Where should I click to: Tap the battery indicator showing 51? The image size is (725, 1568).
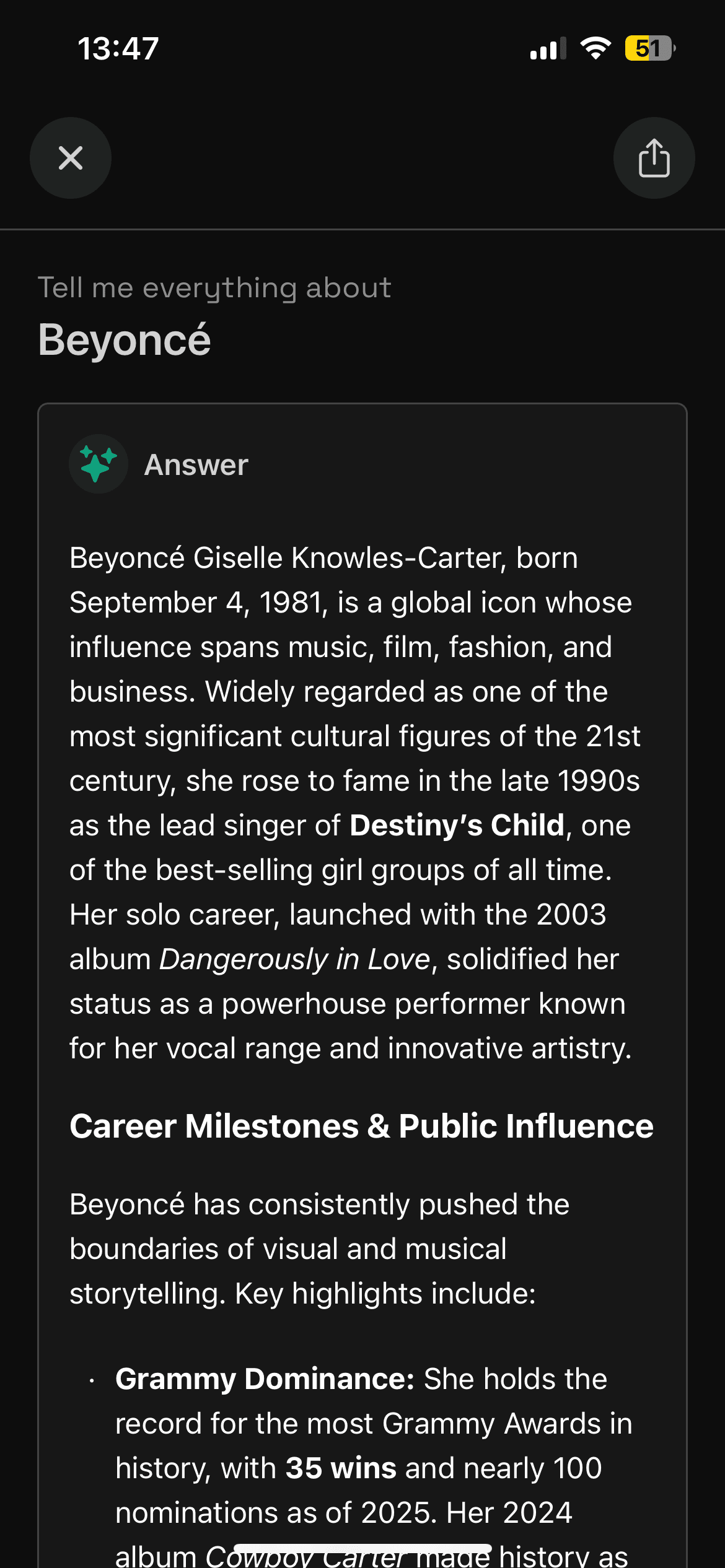[649, 48]
